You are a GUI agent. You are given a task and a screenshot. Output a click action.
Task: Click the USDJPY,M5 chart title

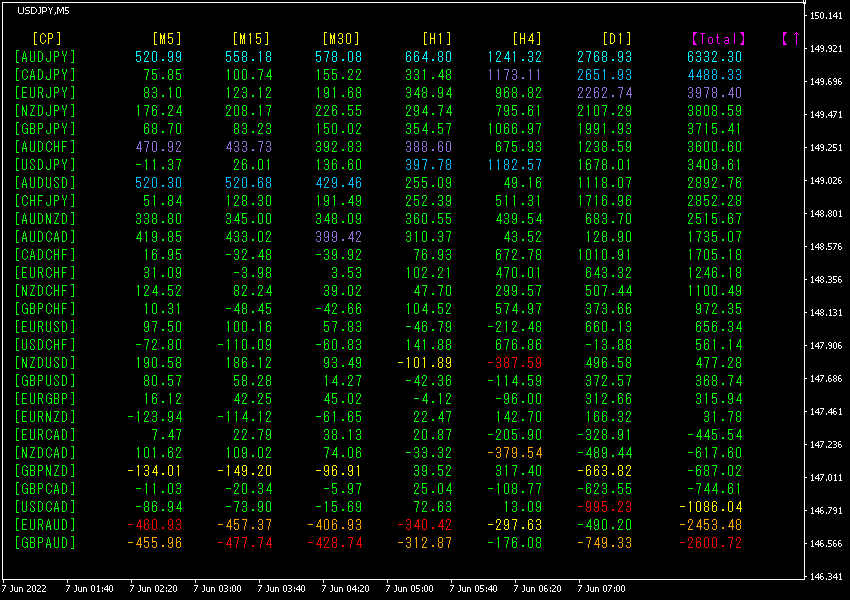[x=43, y=11]
